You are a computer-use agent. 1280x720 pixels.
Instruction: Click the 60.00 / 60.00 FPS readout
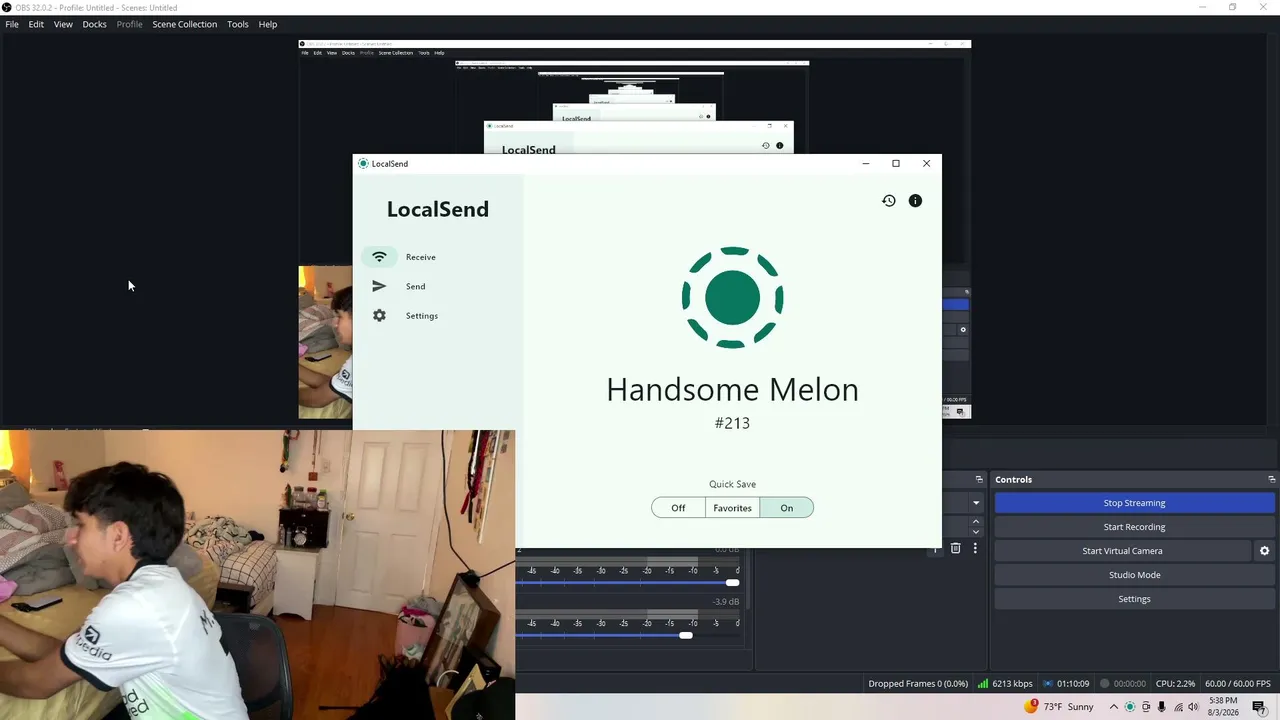pos(1237,684)
